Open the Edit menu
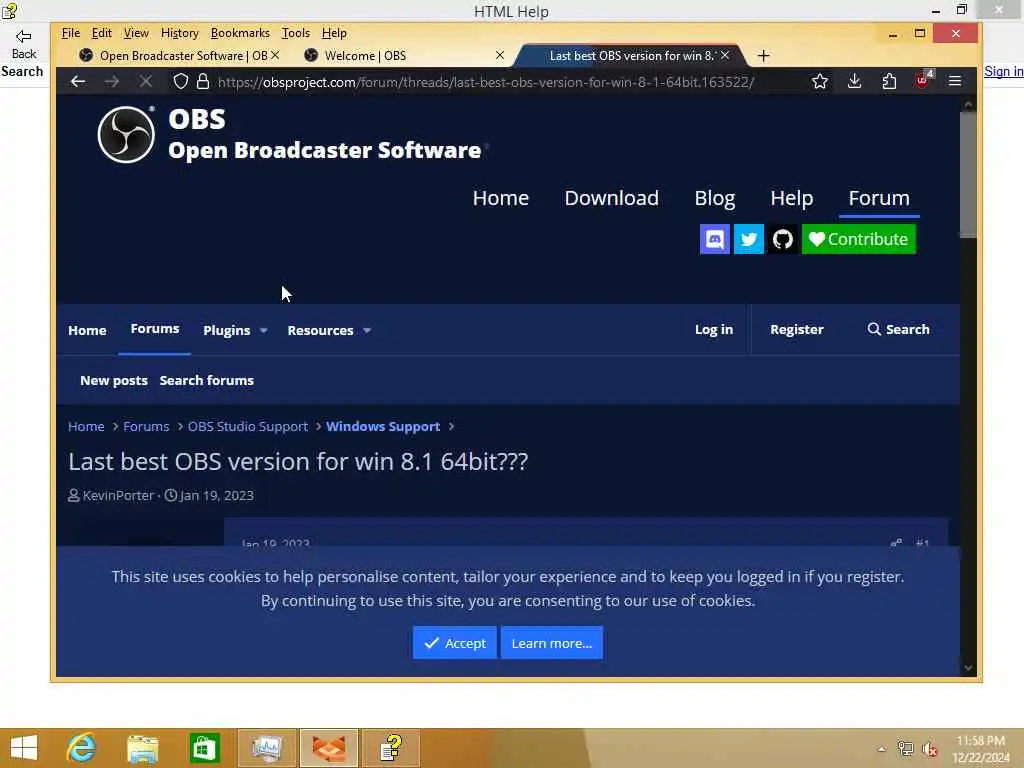This screenshot has height=768, width=1024. [x=101, y=33]
